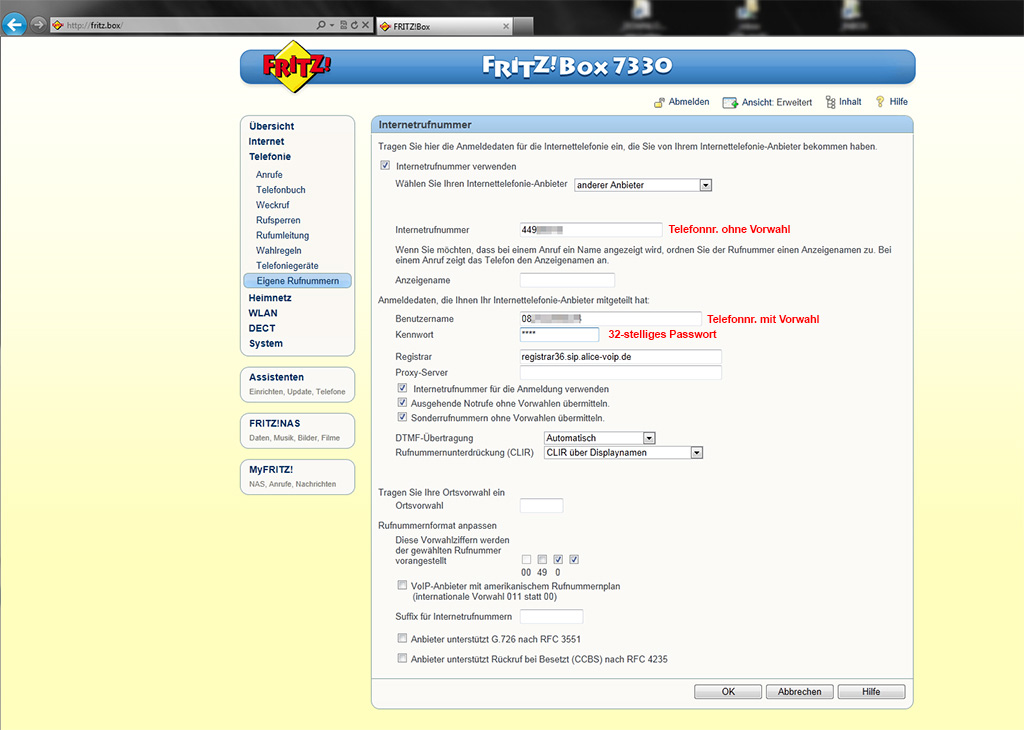Viewport: 1024px width, 730px height.
Task: Click the Inhalt sitemap icon
Action: tap(829, 102)
